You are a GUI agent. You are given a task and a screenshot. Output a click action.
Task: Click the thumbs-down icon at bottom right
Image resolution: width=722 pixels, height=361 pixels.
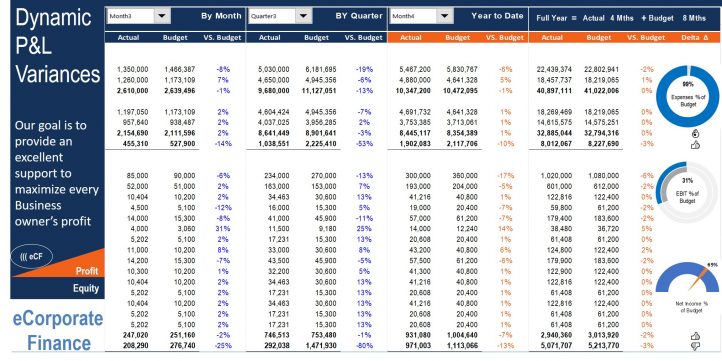point(695,345)
